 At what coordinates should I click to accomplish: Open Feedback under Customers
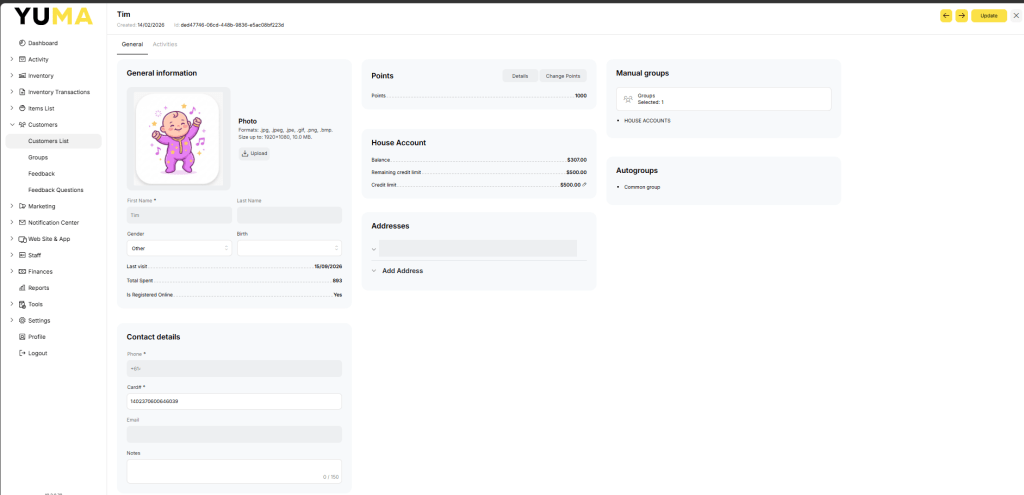click(x=41, y=174)
